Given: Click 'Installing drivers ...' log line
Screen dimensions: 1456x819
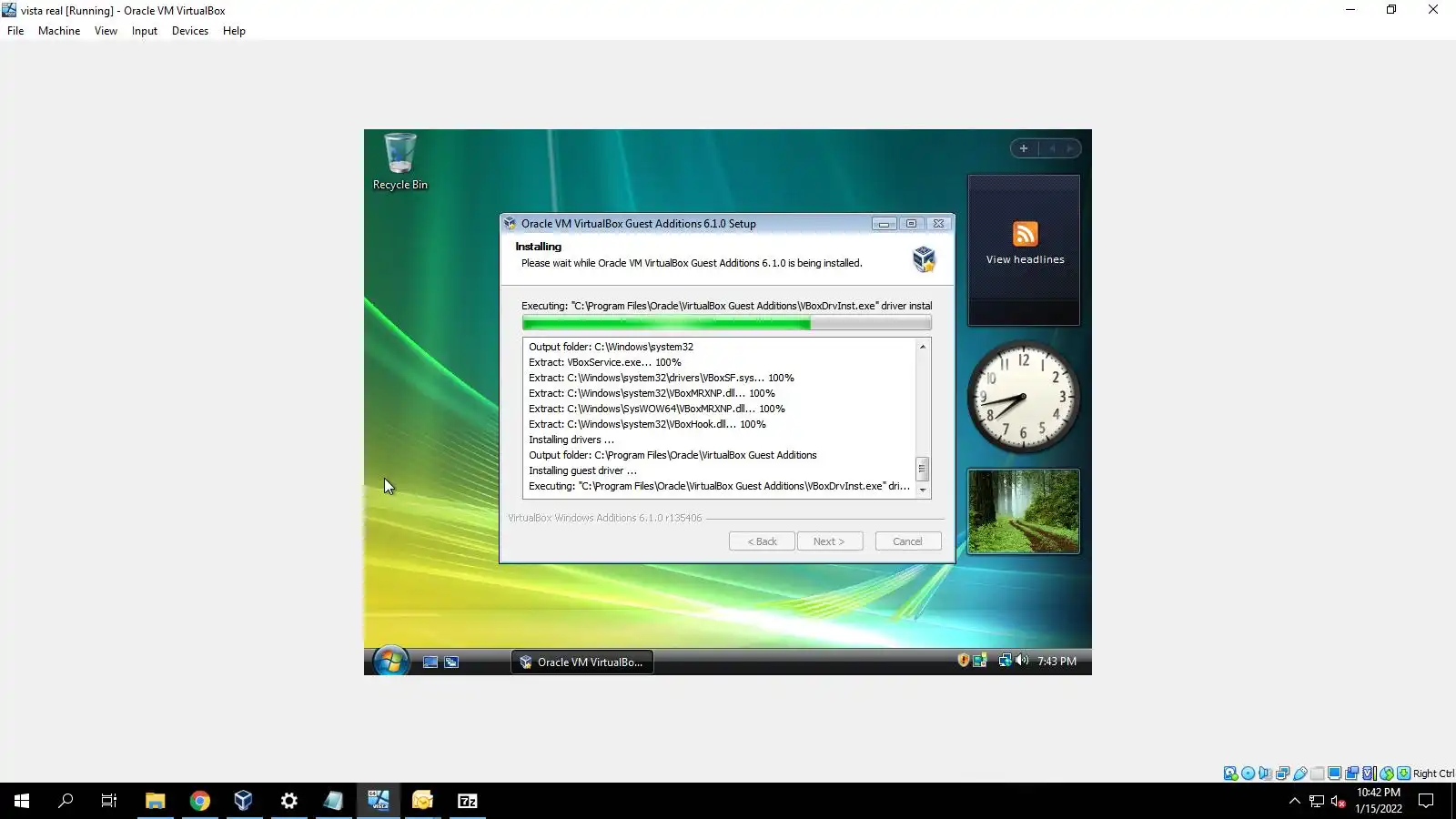Looking at the screenshot, I should pyautogui.click(x=571, y=440).
